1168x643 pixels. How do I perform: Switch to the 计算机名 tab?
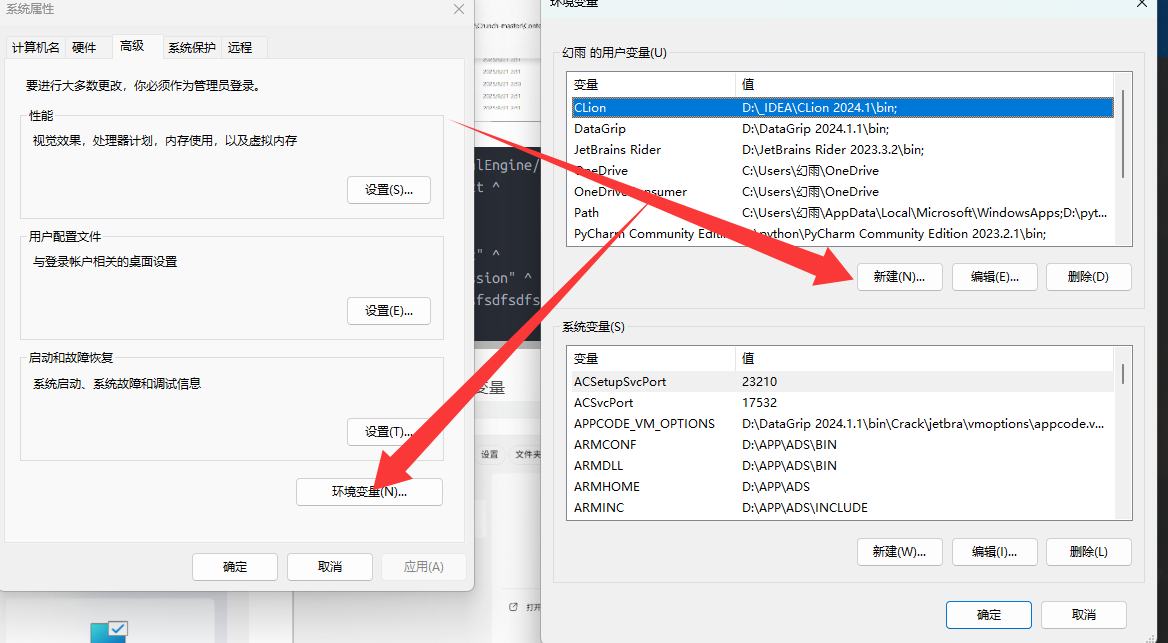(x=36, y=47)
